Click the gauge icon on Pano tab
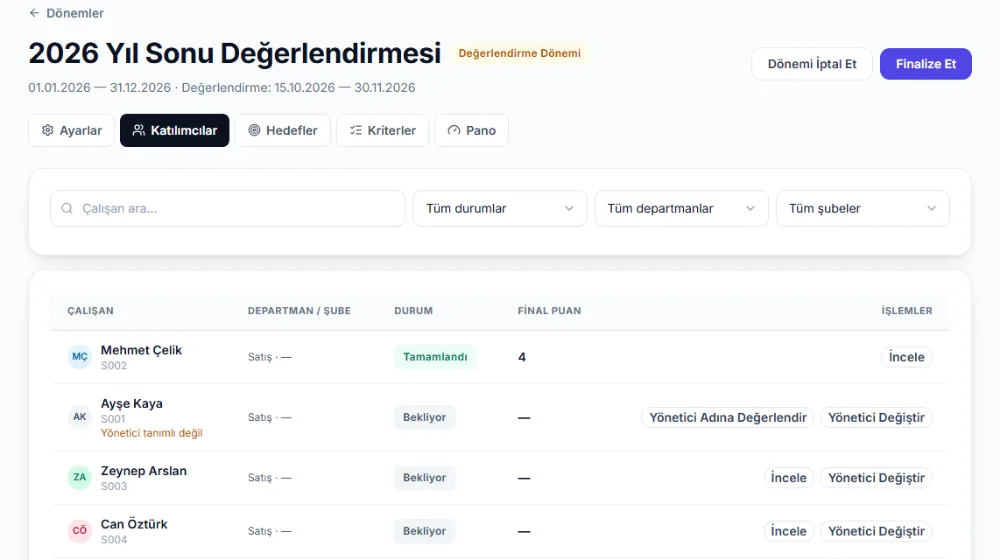 pos(453,130)
